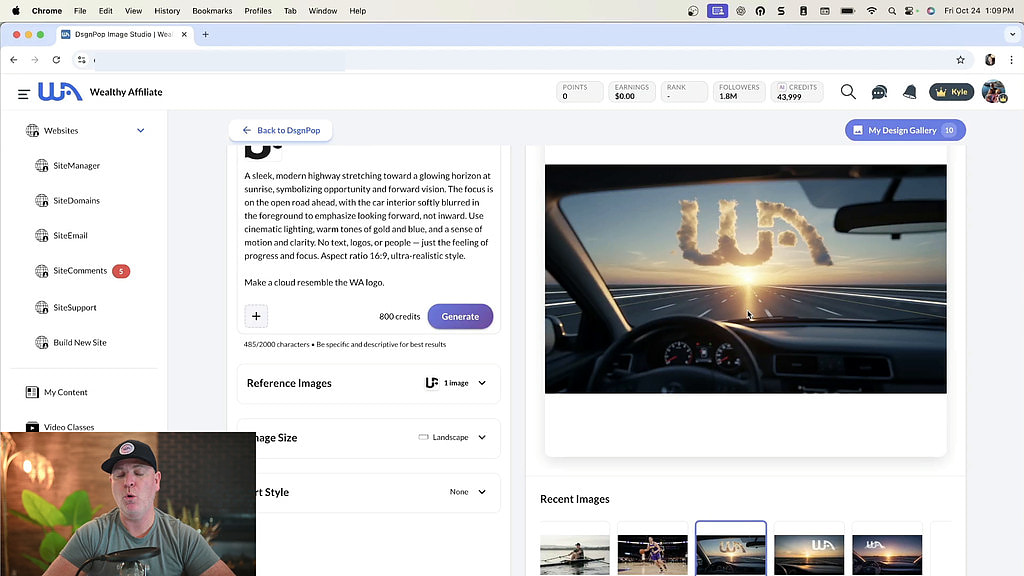
Task: Open SiteManager from the sidebar
Action: coord(76,166)
